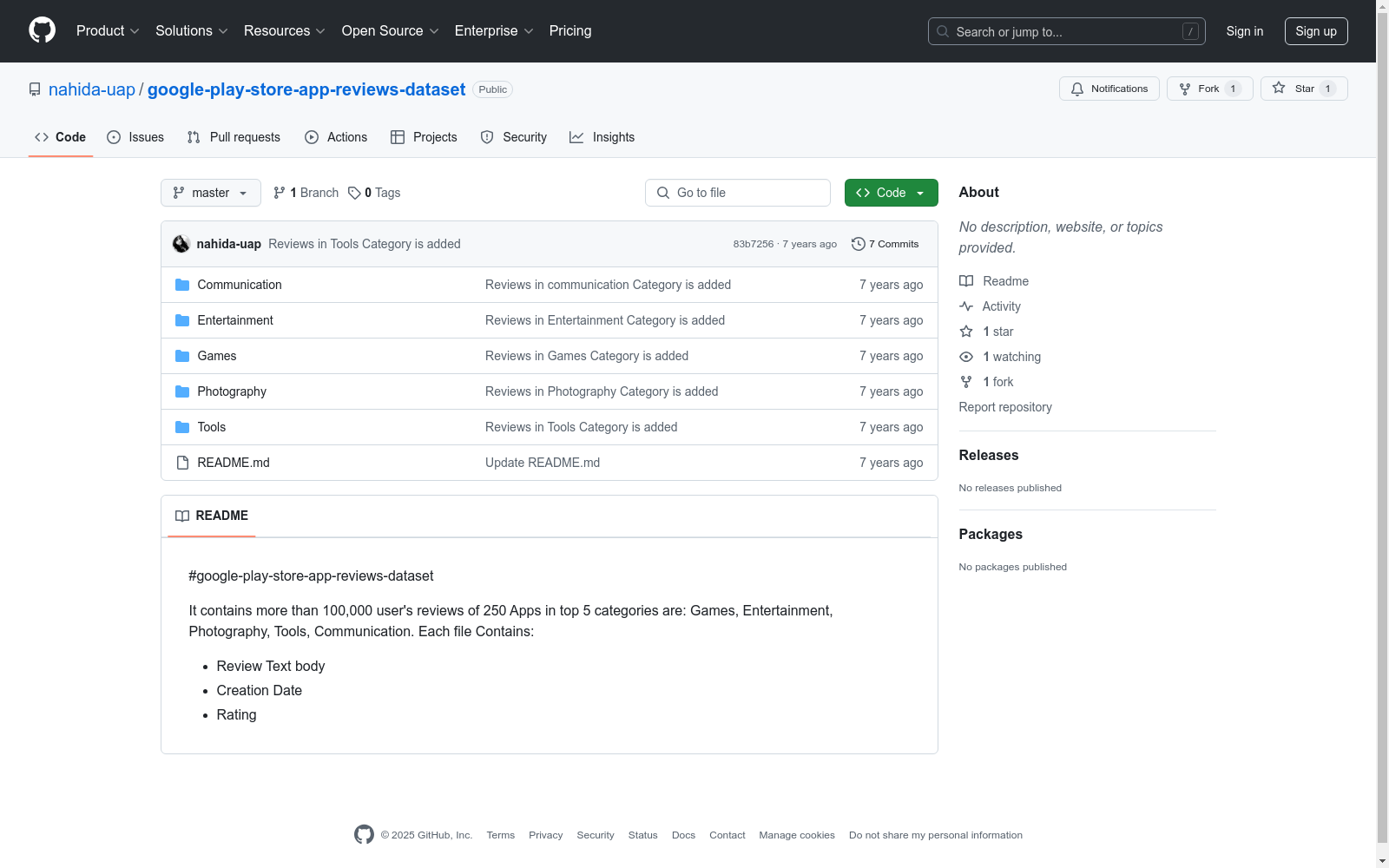Open 'Reviews in Photography Category is added' message
This screenshot has height=868, width=1389.
602,391
